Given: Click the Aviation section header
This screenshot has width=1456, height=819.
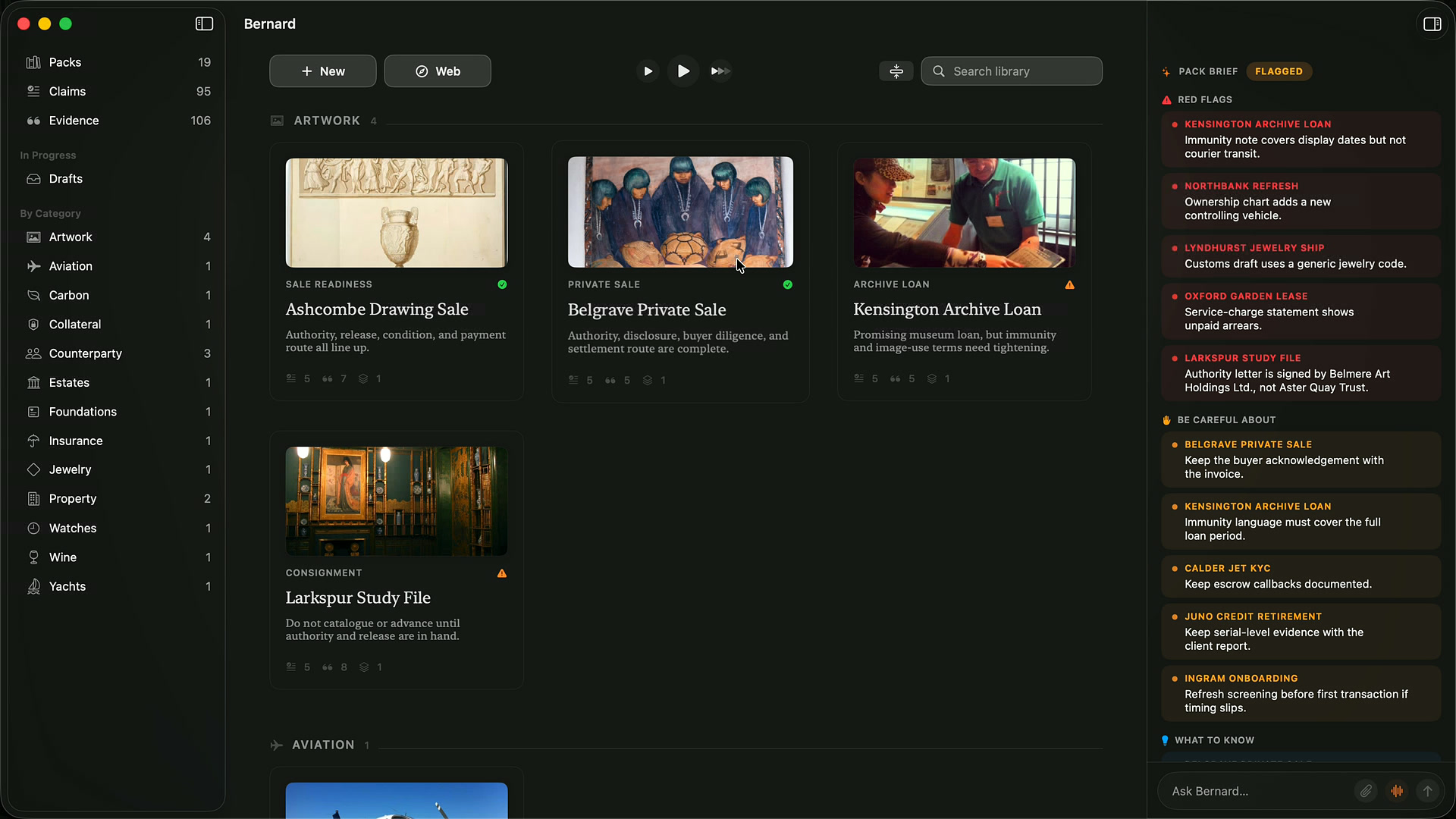Looking at the screenshot, I should click(x=323, y=745).
